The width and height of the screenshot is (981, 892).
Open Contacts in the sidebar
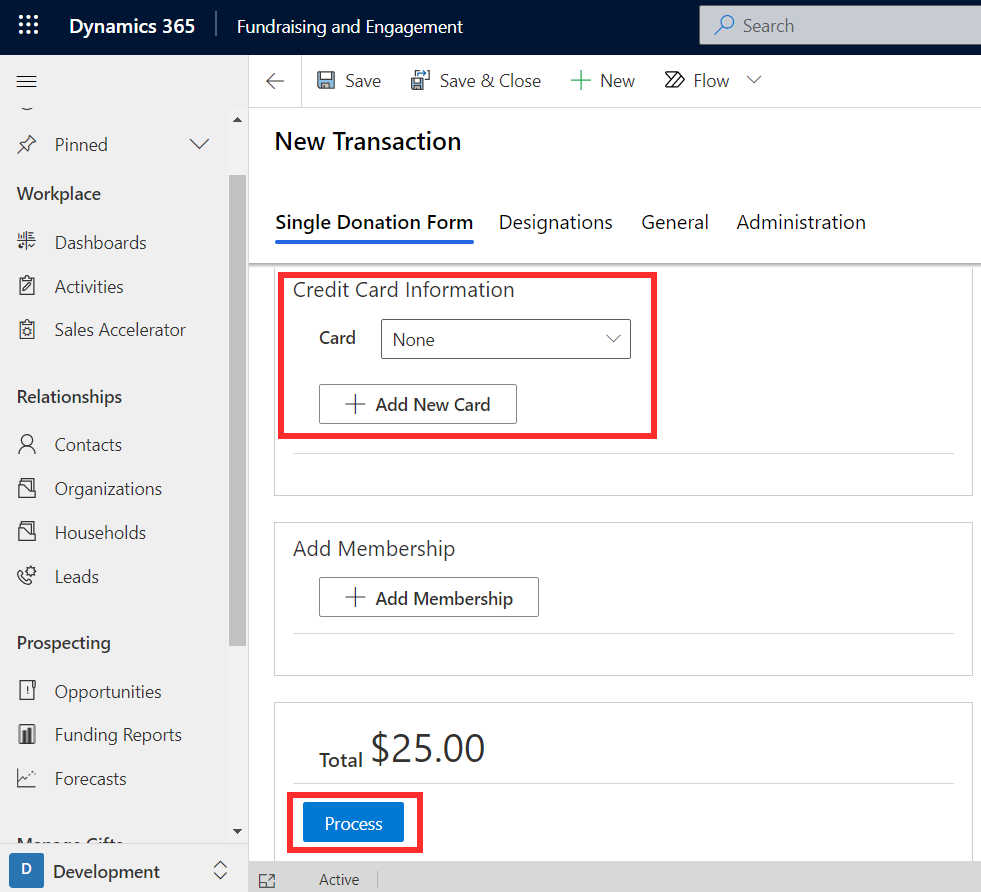point(88,445)
